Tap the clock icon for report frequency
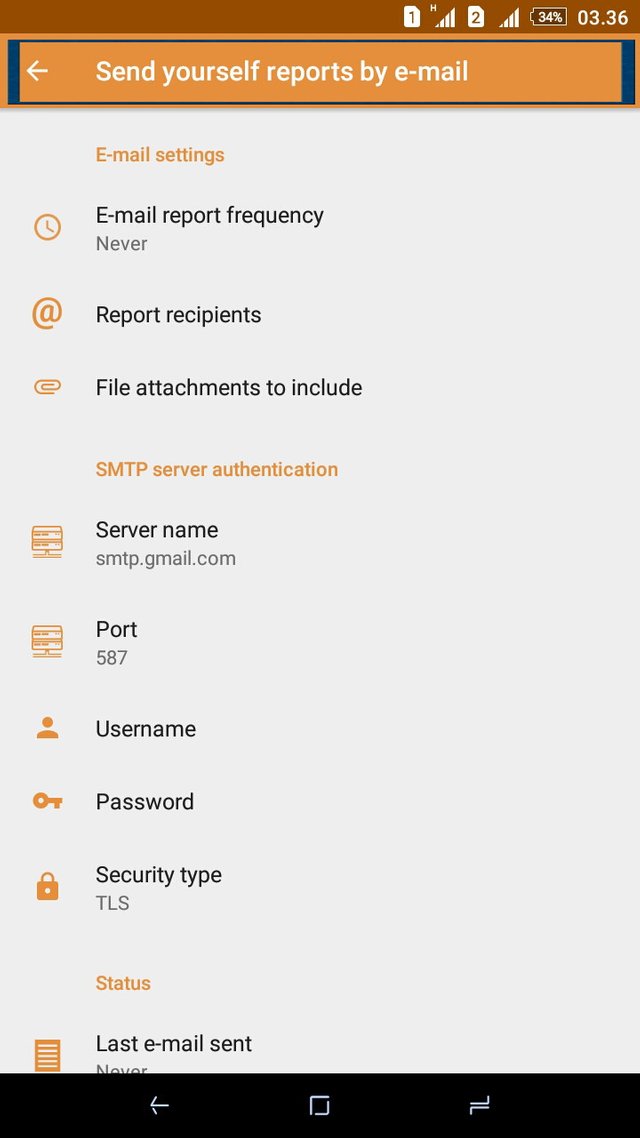Viewport: 640px width, 1138px height. coord(47,227)
